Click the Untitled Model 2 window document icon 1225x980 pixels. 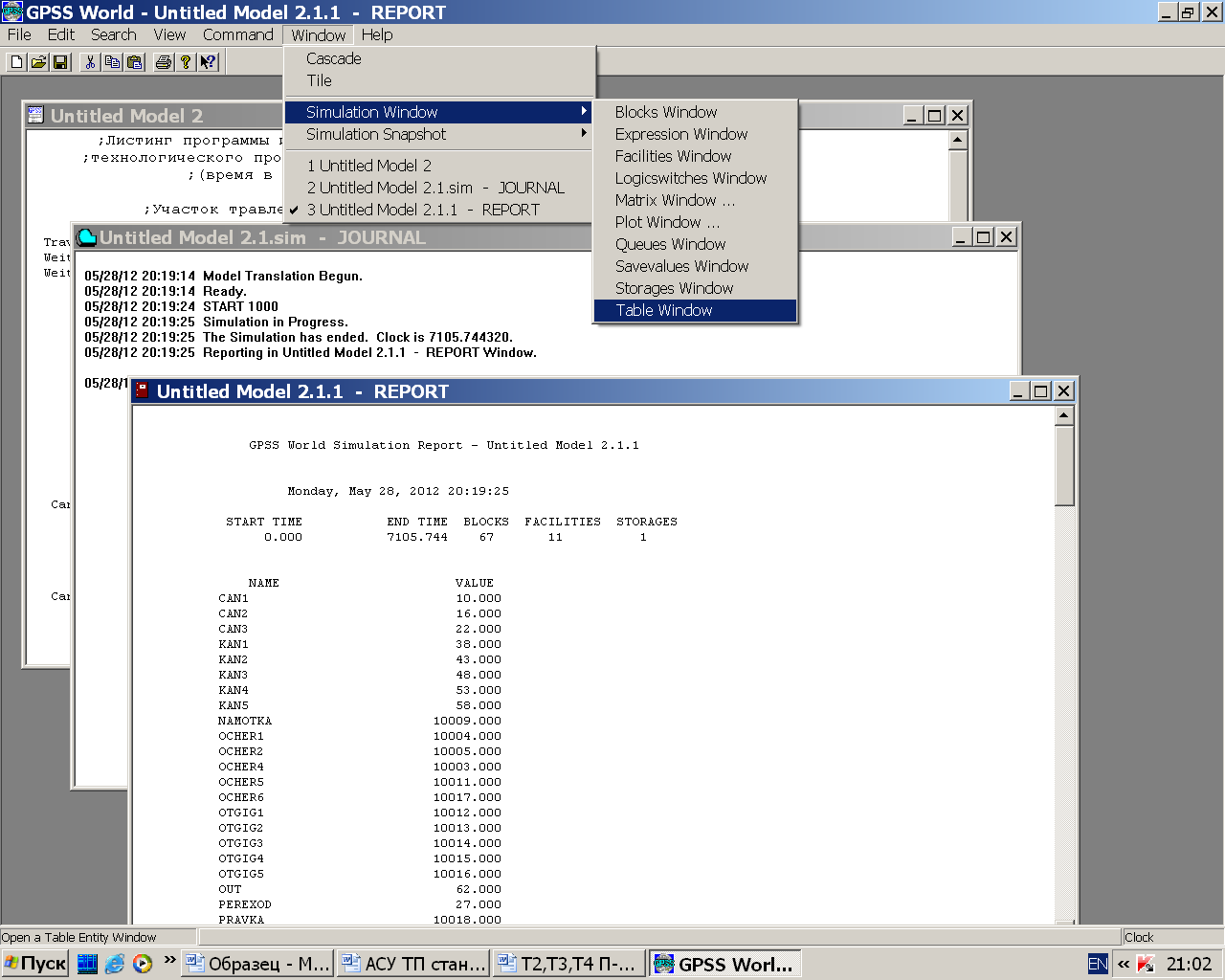[35, 115]
